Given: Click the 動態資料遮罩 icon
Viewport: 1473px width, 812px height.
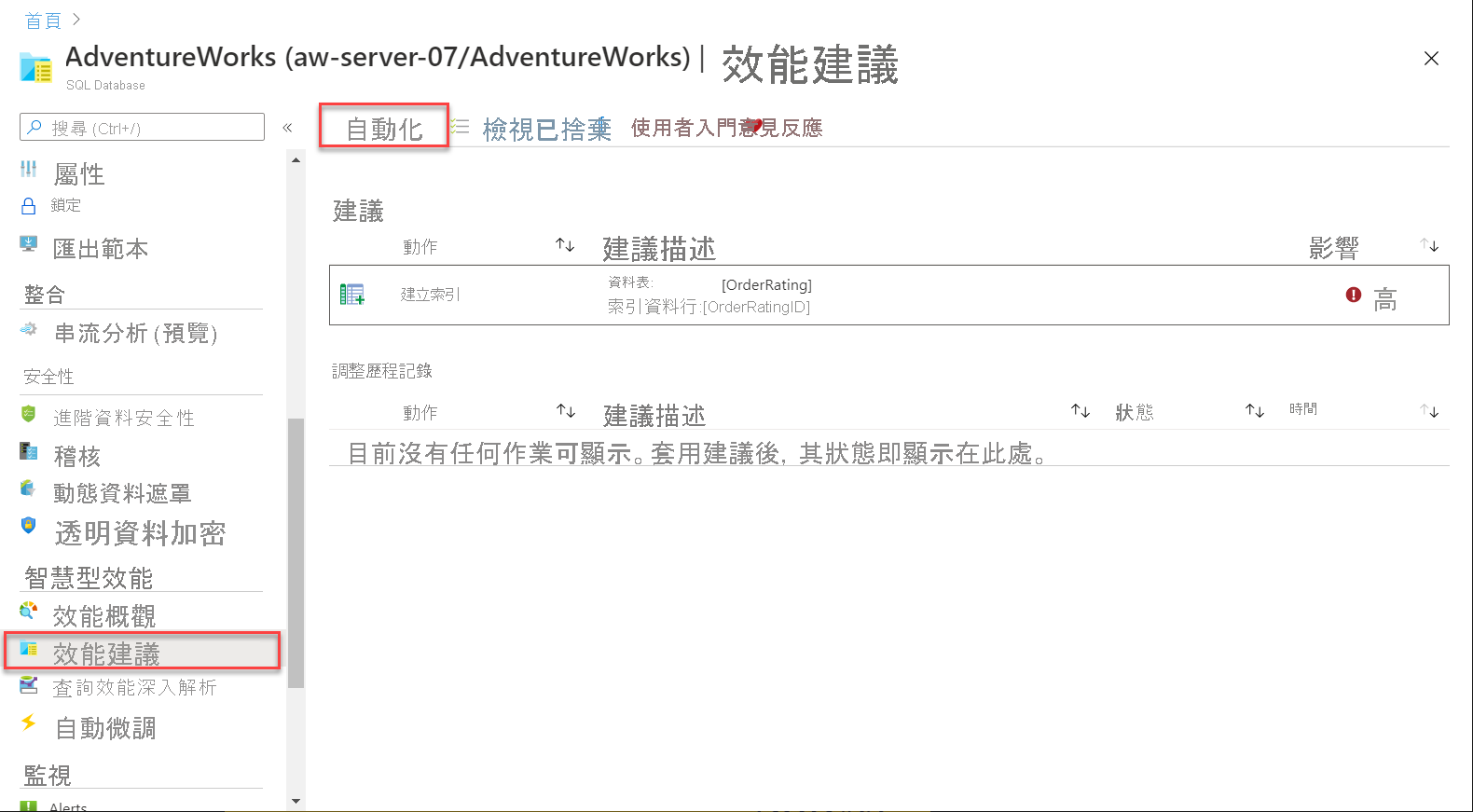Looking at the screenshot, I should (29, 489).
